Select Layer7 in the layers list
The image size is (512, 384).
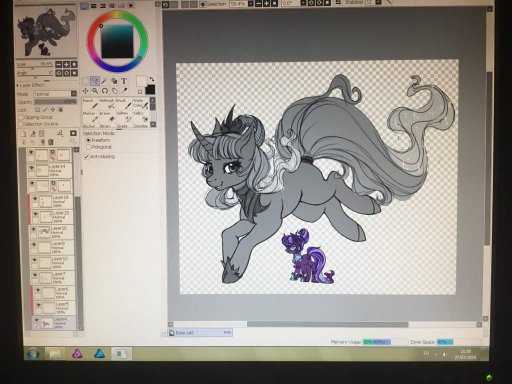tap(53, 278)
